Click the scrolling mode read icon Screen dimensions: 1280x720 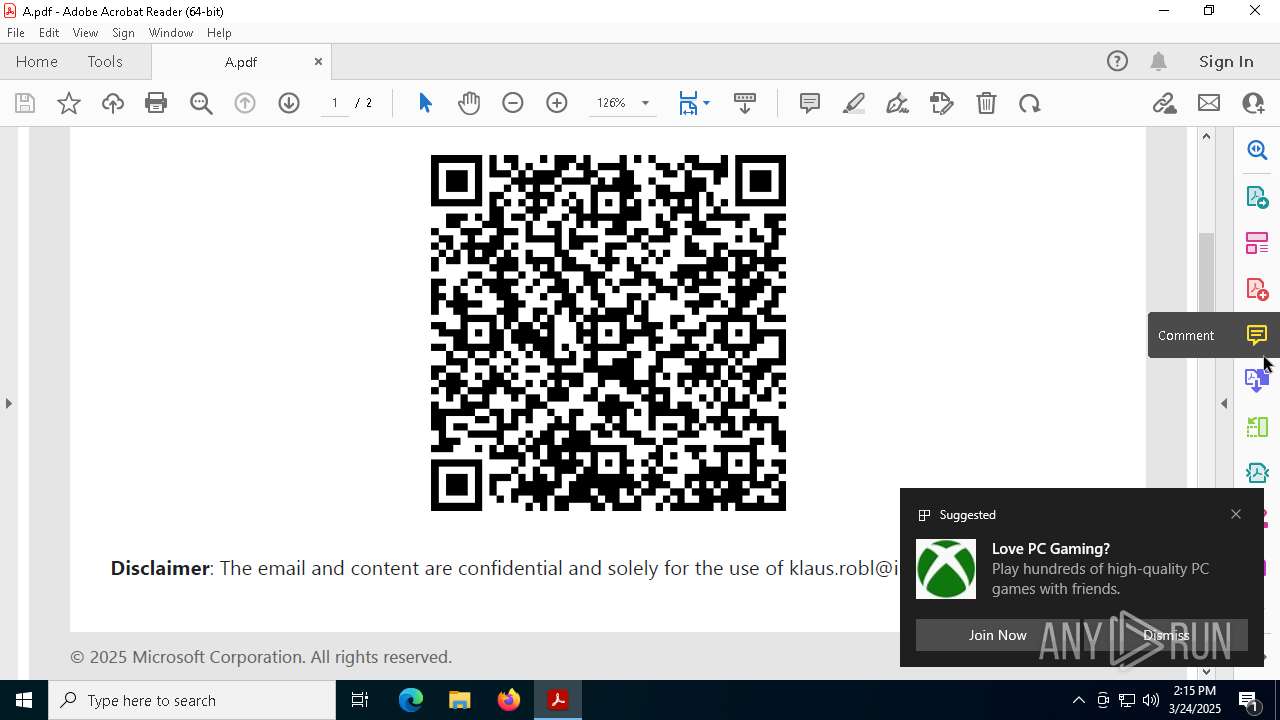(745, 103)
